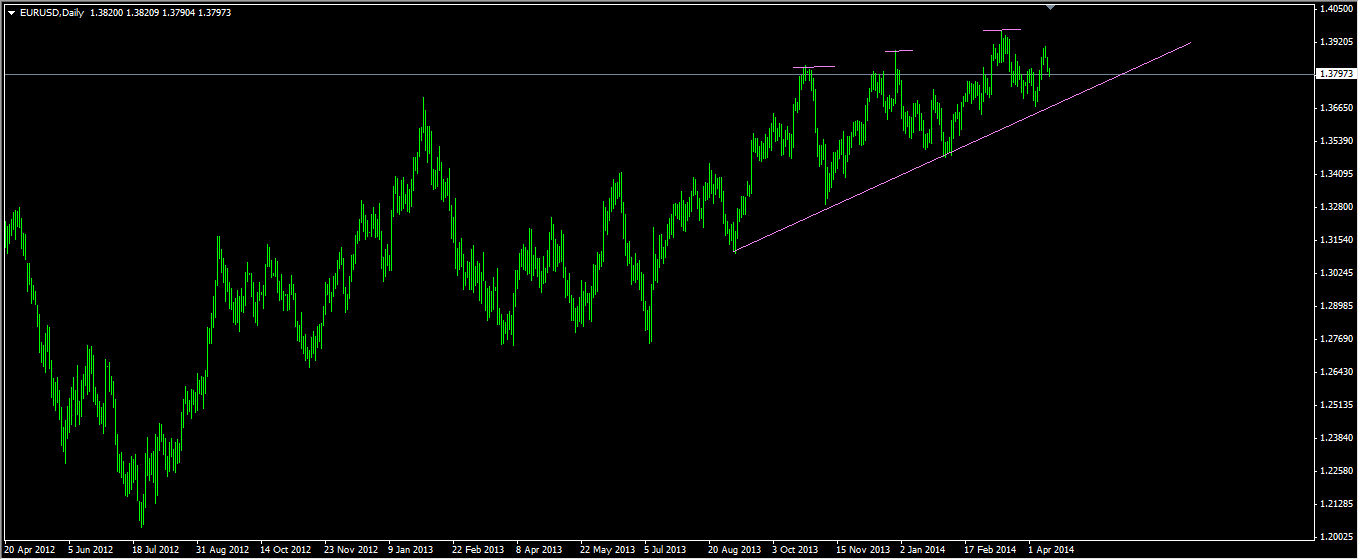Click the 18 Jul 2012 date label
Viewport: 1358px width, 560px height.
[155, 550]
